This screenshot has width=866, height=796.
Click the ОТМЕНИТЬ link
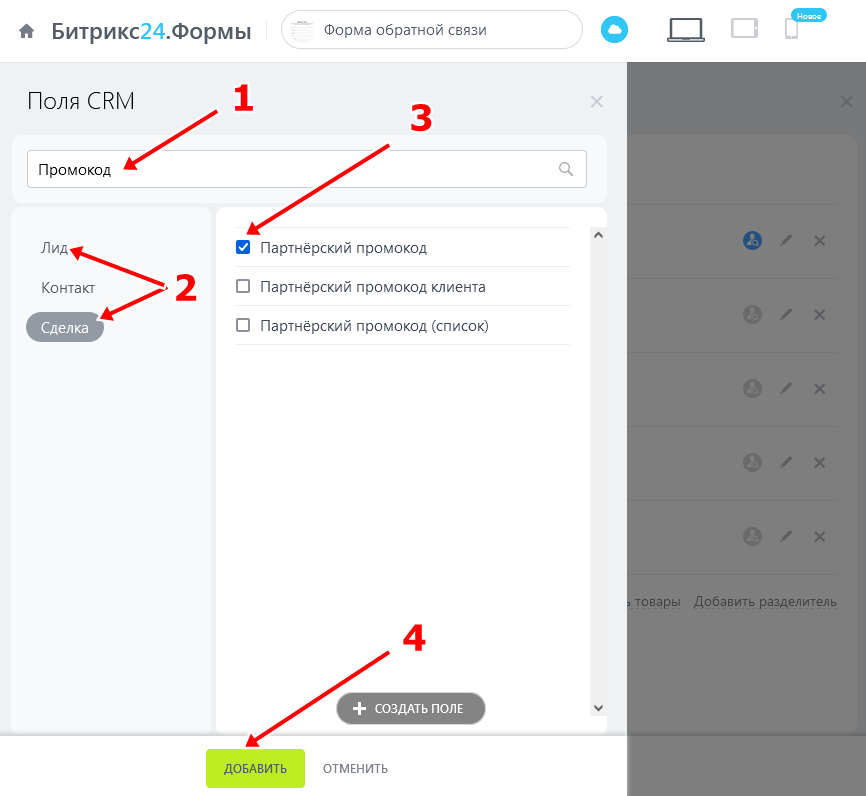click(x=355, y=768)
